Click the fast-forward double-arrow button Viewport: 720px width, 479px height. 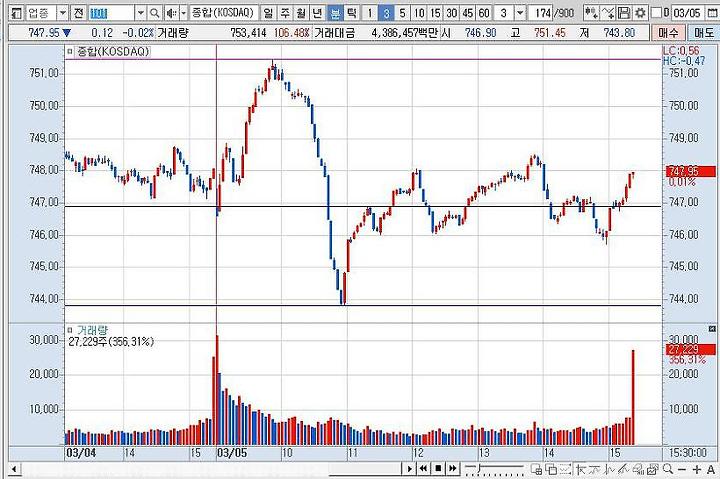(x=453, y=469)
